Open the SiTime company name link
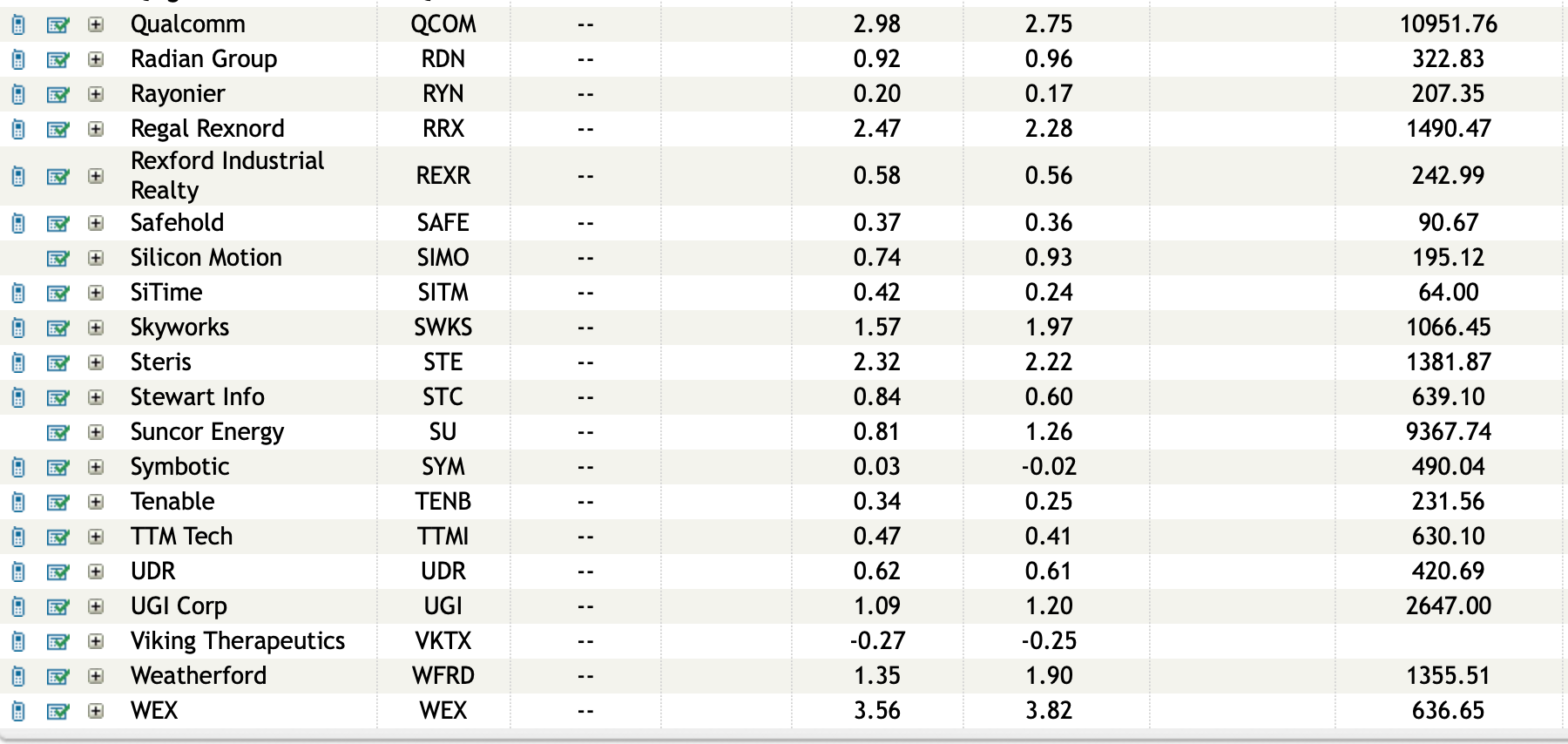This screenshot has width=1568, height=744. pyautogui.click(x=166, y=293)
